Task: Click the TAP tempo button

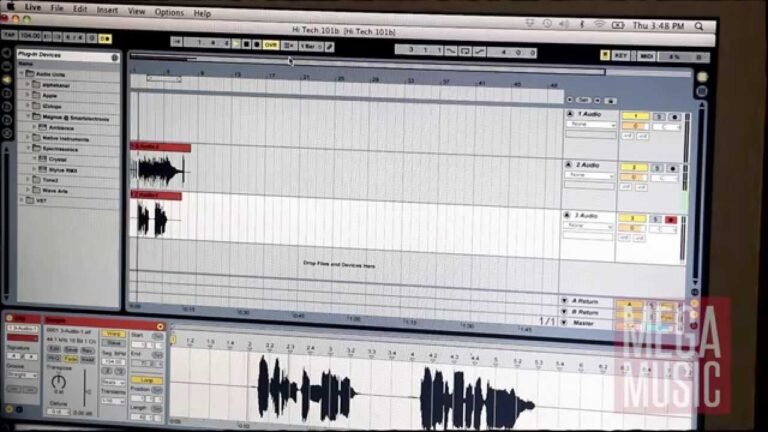Action: (x=9, y=35)
